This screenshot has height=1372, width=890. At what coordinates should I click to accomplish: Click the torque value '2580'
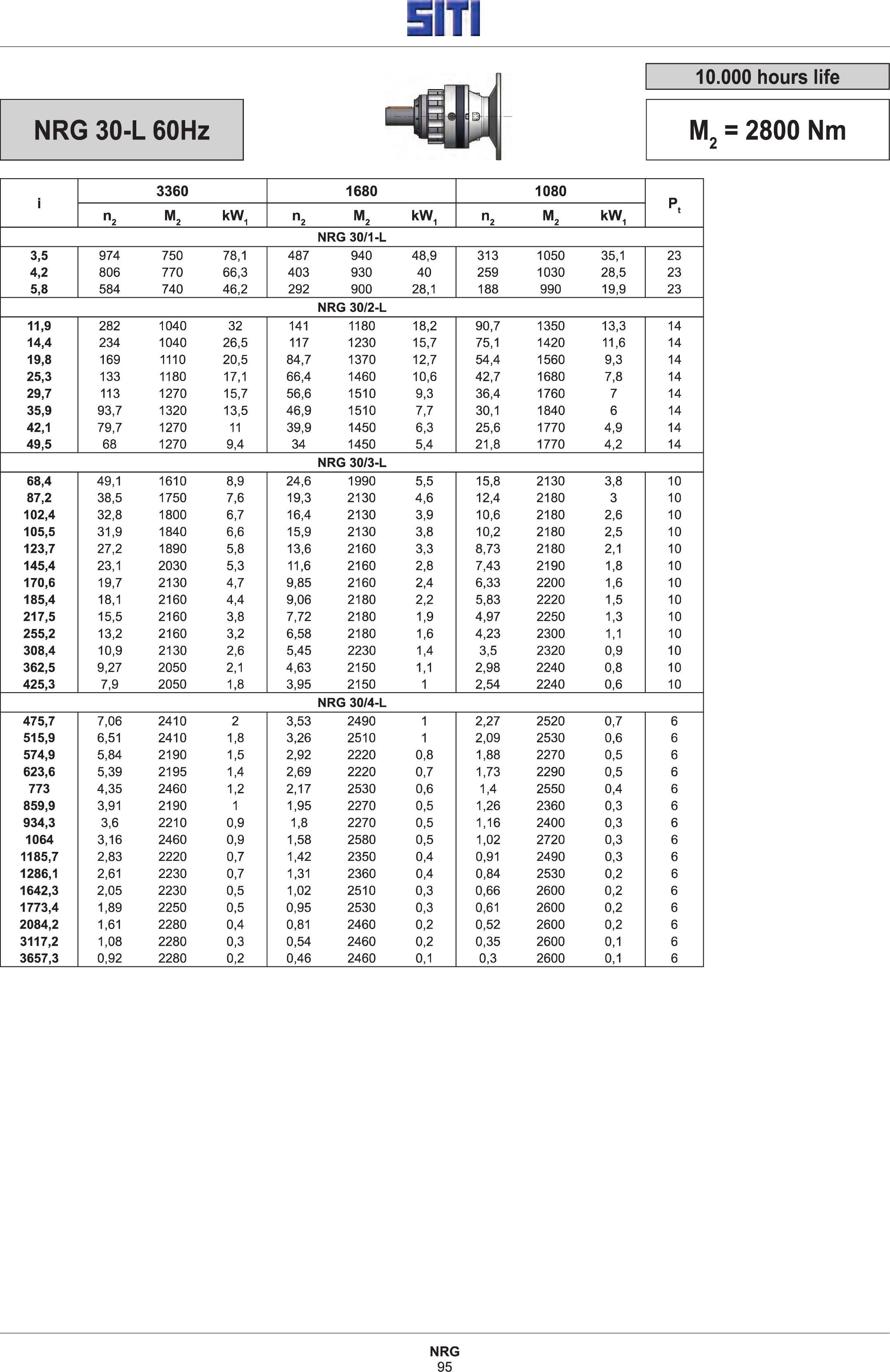click(x=361, y=840)
